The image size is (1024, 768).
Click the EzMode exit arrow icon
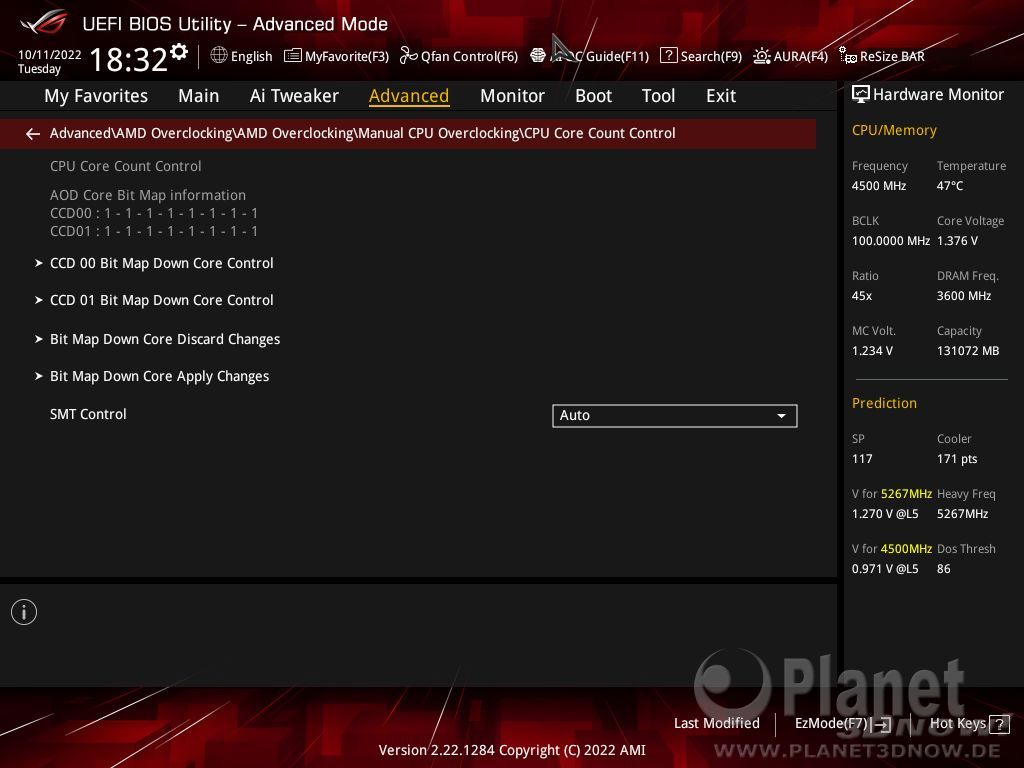[882, 724]
